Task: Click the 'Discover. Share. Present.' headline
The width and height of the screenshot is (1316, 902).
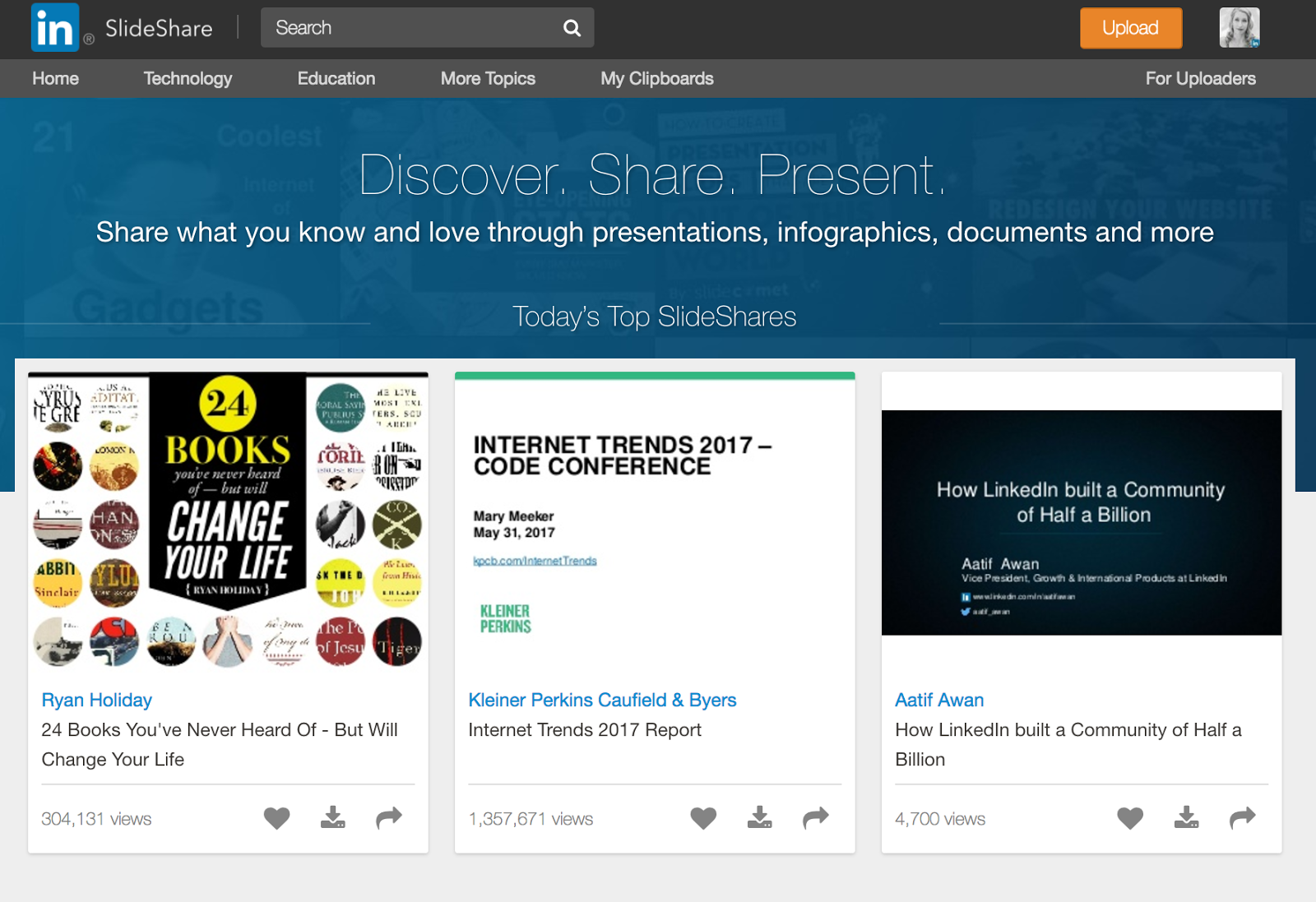Action: (654, 175)
